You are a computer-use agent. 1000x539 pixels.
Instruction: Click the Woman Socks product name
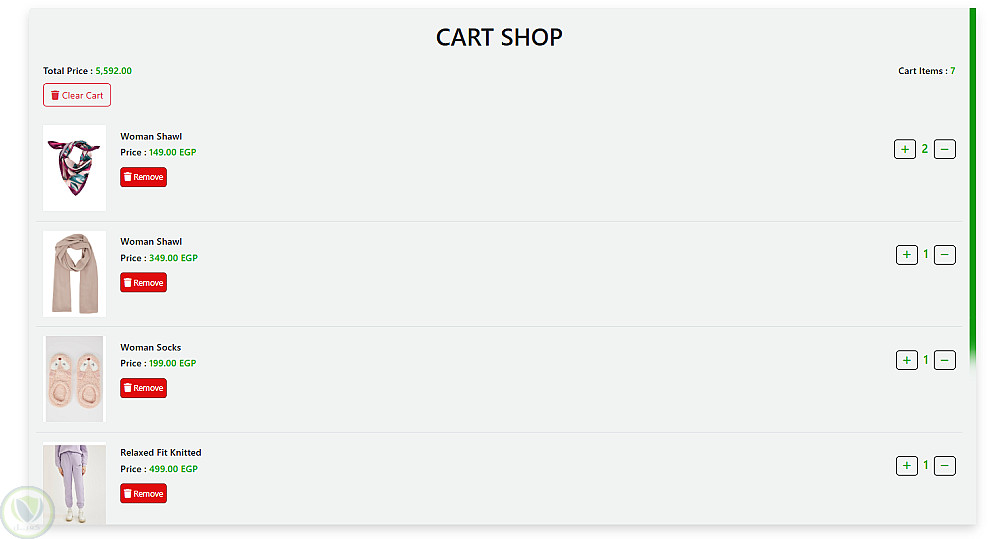click(x=151, y=347)
